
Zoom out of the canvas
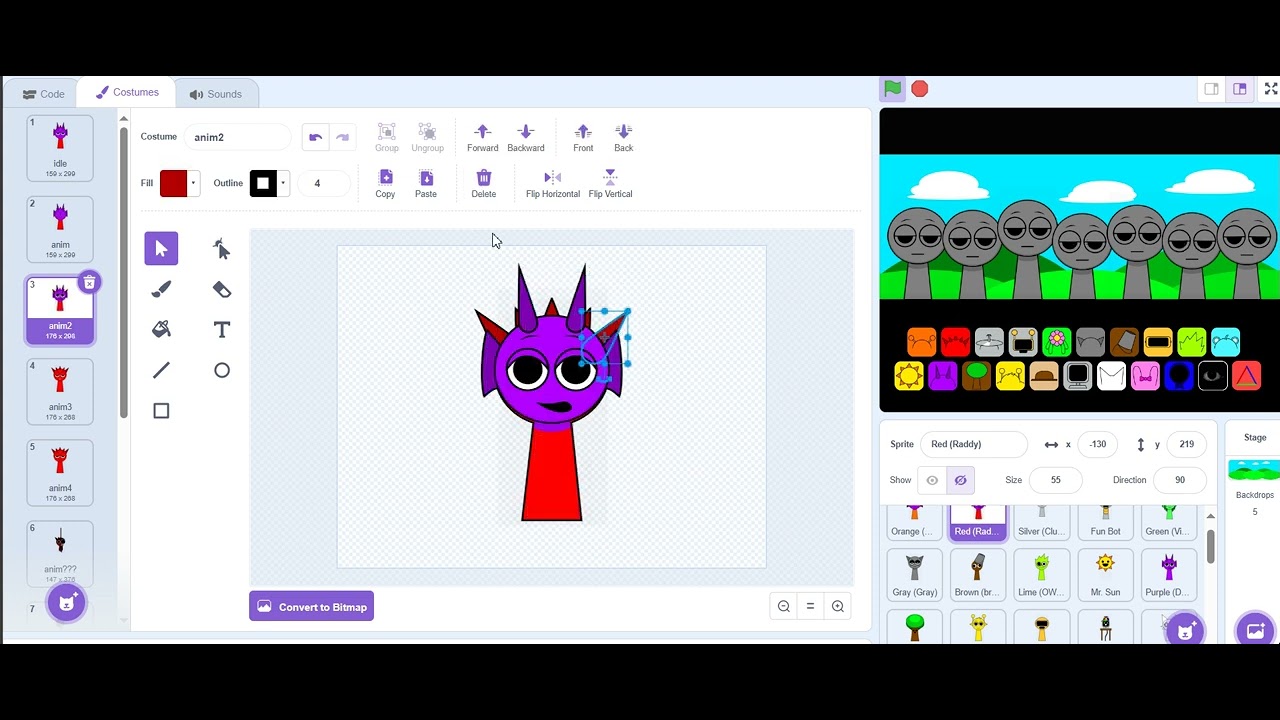784,606
